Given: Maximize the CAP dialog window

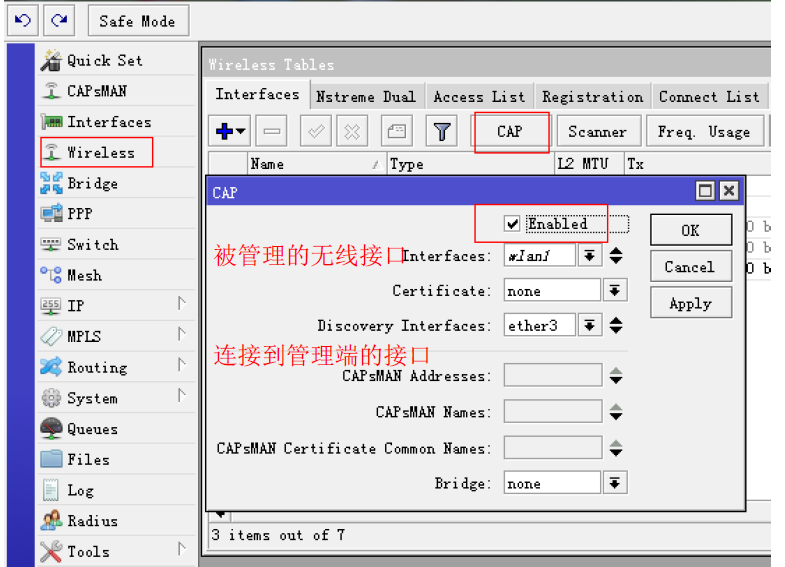Looking at the screenshot, I should [705, 191].
